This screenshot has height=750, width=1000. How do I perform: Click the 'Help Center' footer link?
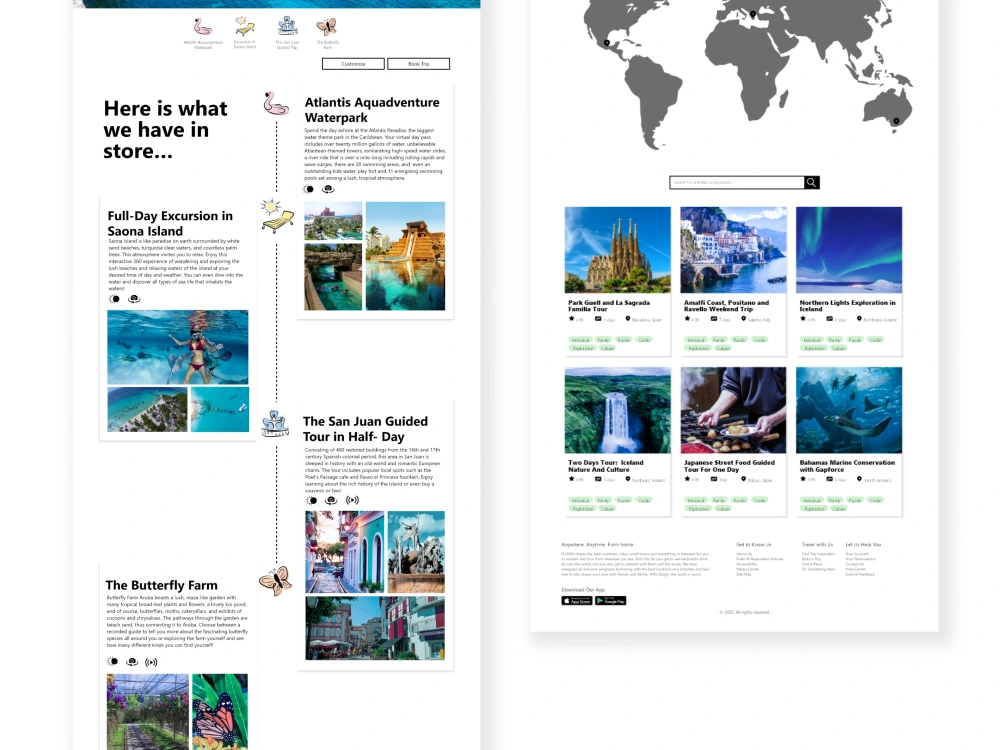coord(855,569)
